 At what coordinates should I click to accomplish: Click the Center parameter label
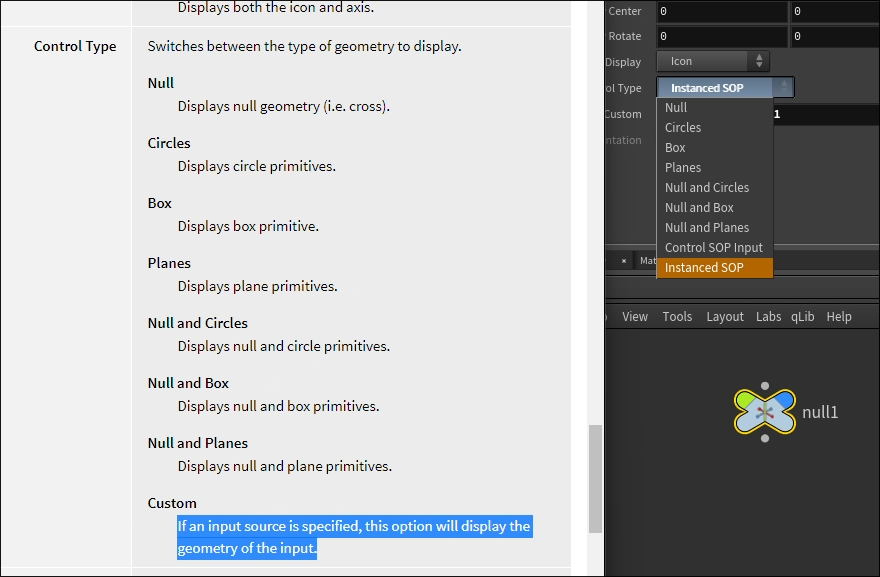(625, 11)
